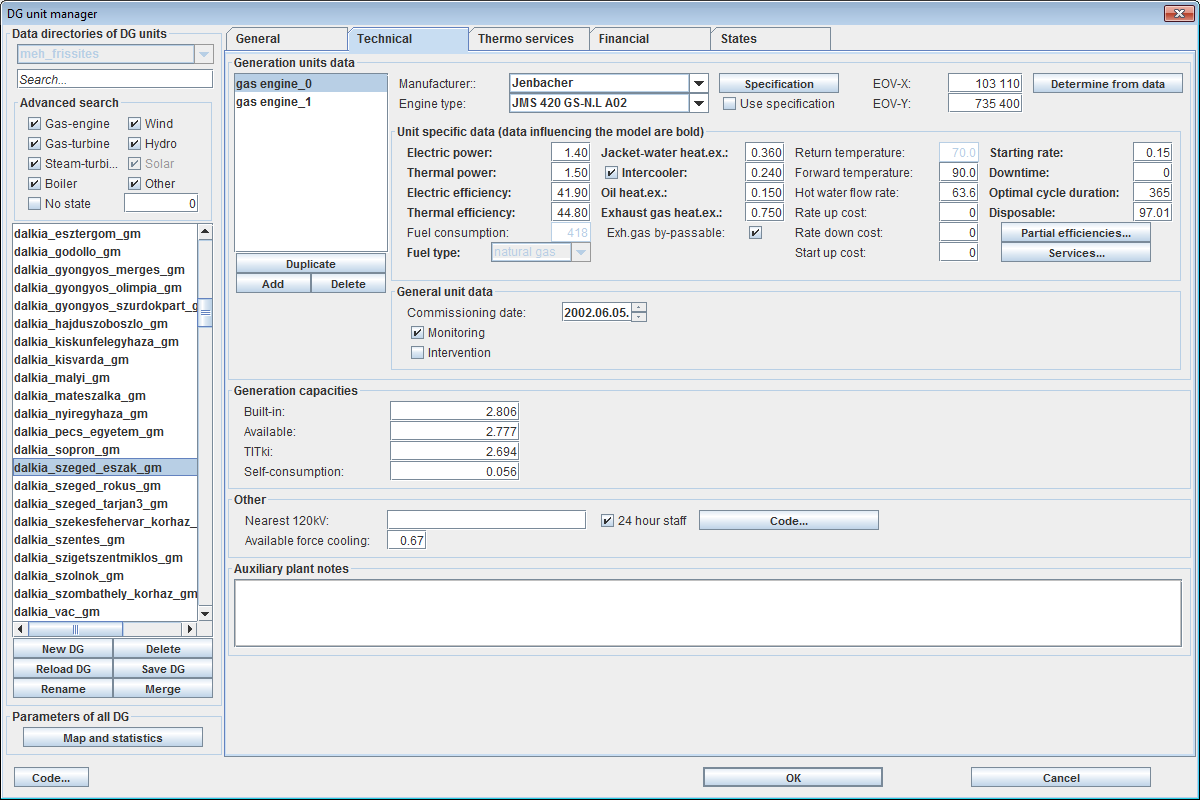1200x800 pixels.
Task: Click the Forward temperature field
Action: [x=958, y=173]
